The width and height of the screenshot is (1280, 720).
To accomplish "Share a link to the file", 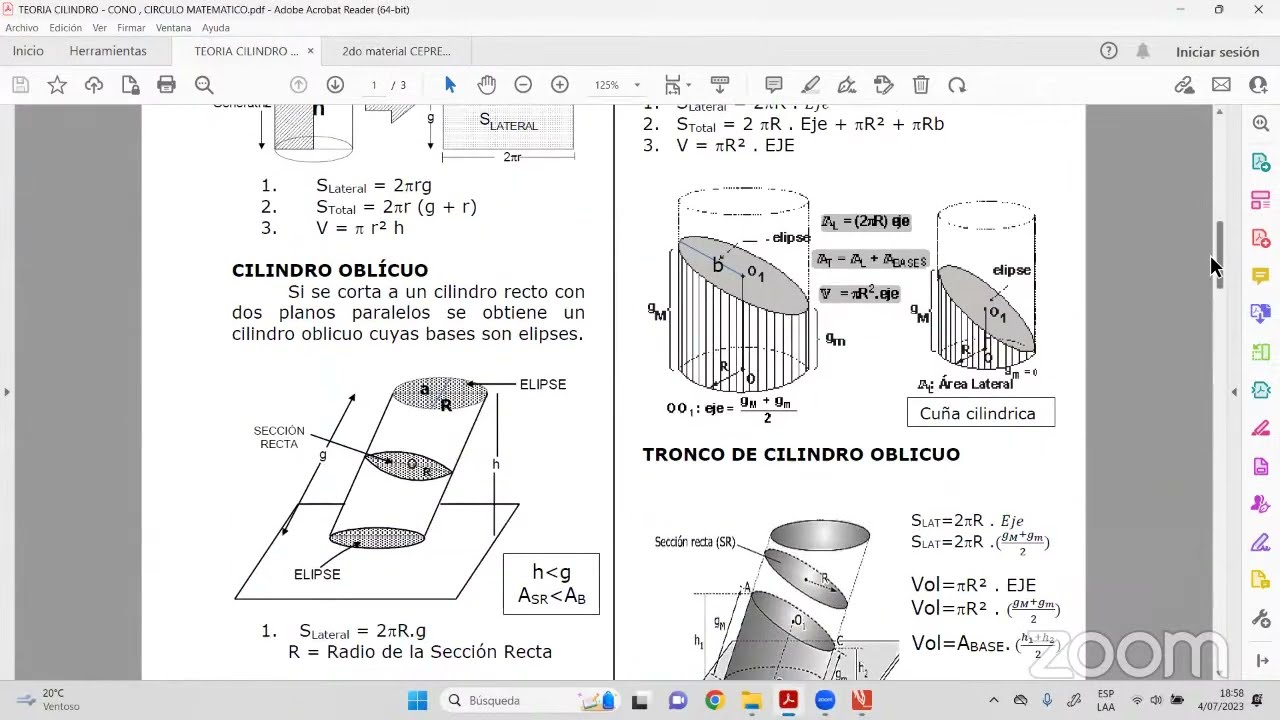I will pos(1185,85).
